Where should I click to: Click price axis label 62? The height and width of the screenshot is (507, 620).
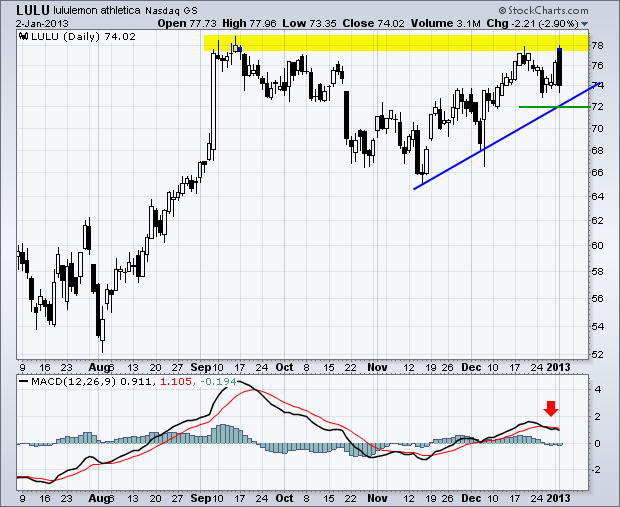point(598,221)
